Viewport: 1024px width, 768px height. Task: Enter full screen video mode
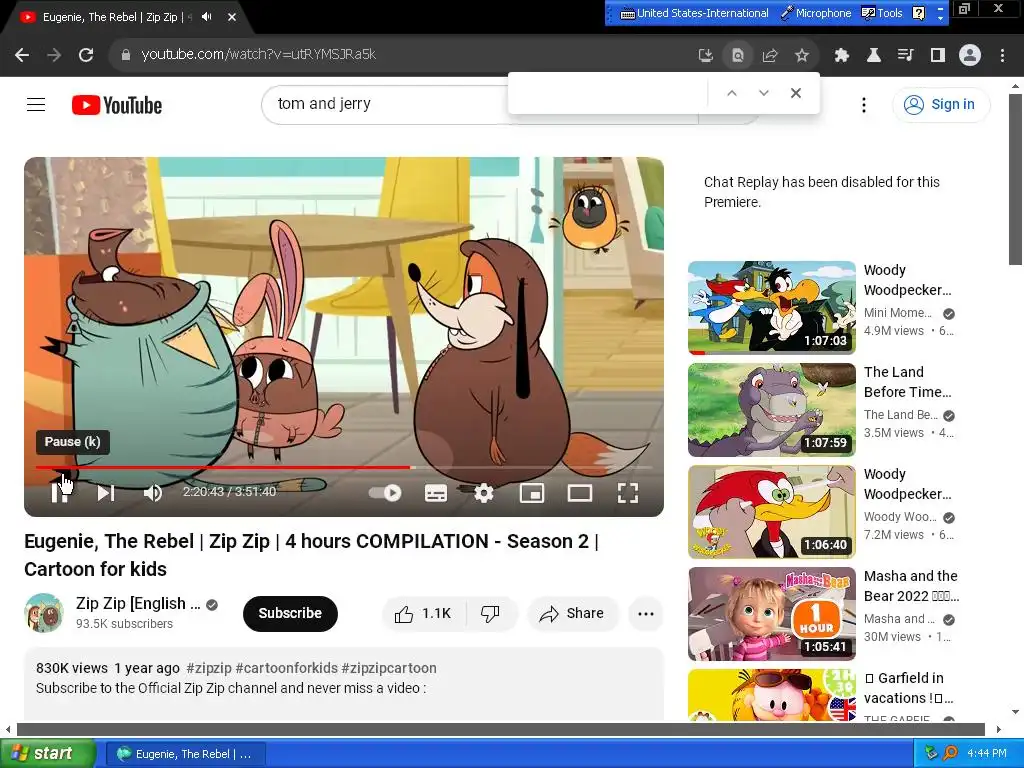pyautogui.click(x=628, y=493)
